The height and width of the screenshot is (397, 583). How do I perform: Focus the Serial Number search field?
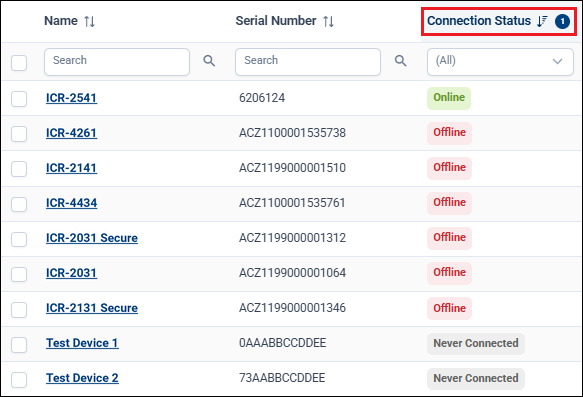(308, 62)
